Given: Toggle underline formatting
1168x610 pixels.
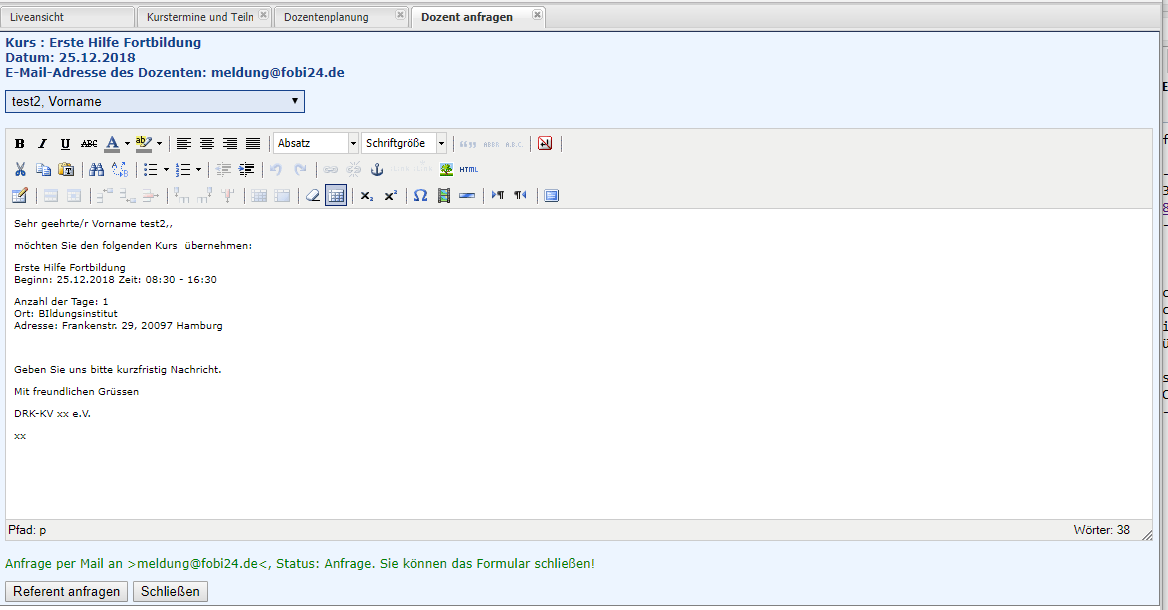Looking at the screenshot, I should (x=65, y=144).
